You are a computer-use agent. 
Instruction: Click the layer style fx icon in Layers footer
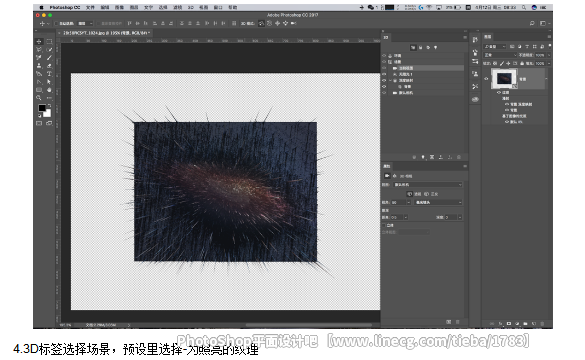pyautogui.click(x=500, y=324)
